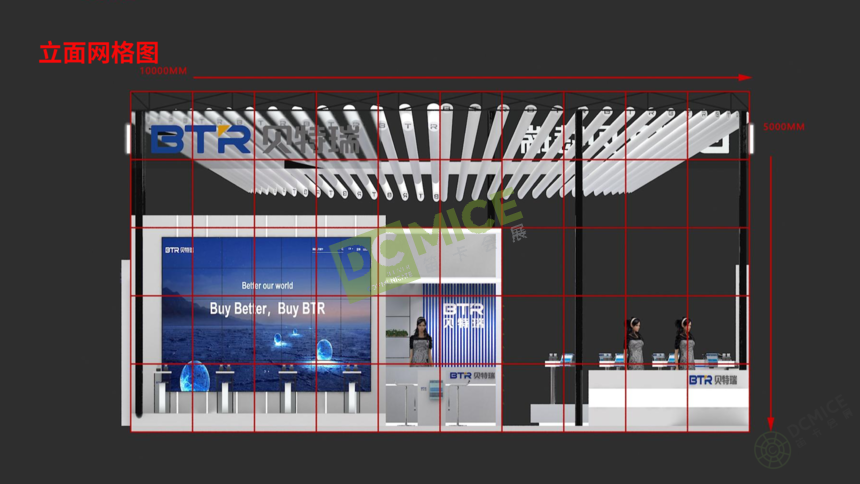Click the BTR 贝特瑞 logo on the center counter

[472, 376]
